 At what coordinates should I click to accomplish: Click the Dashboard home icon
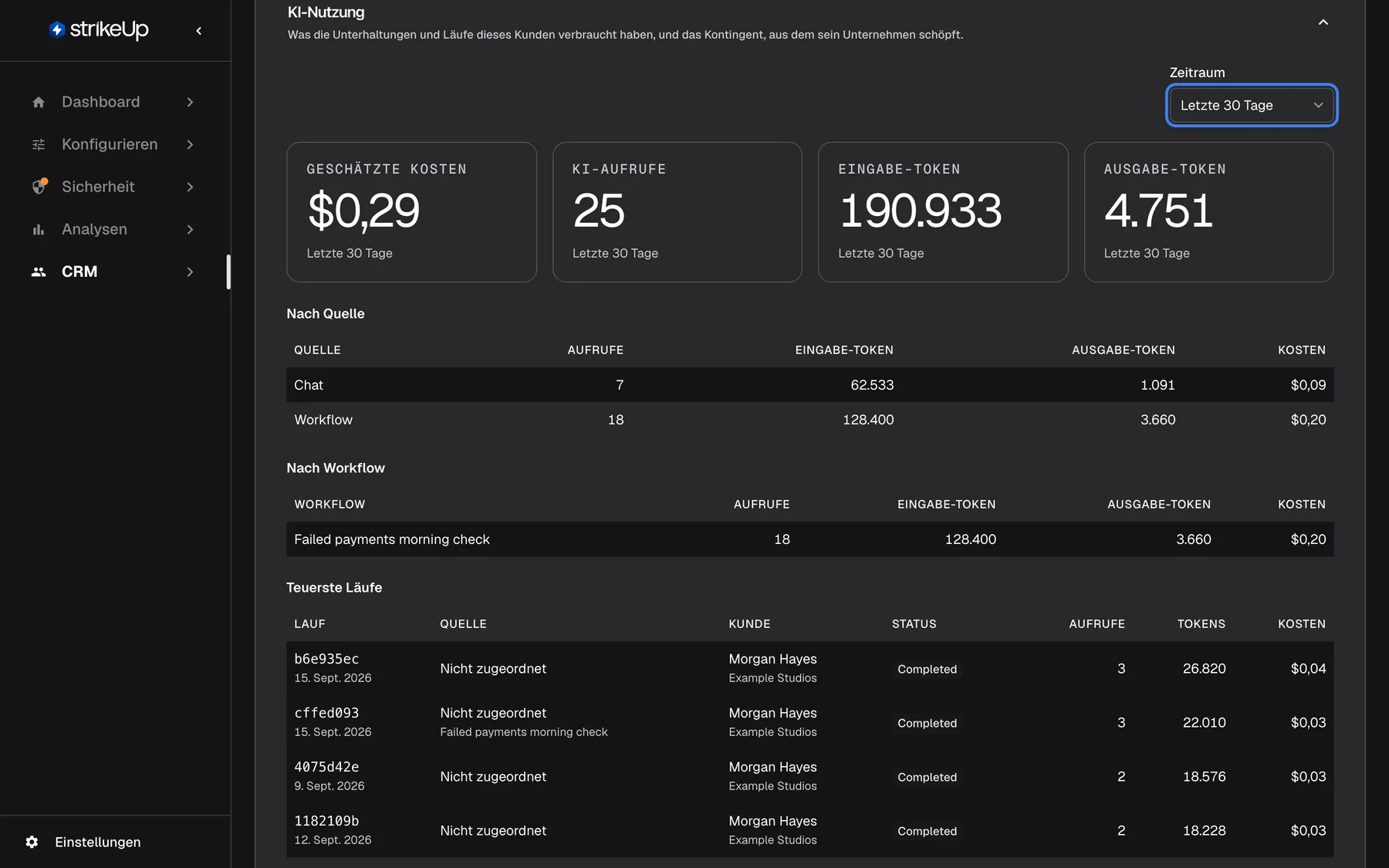coord(39,102)
